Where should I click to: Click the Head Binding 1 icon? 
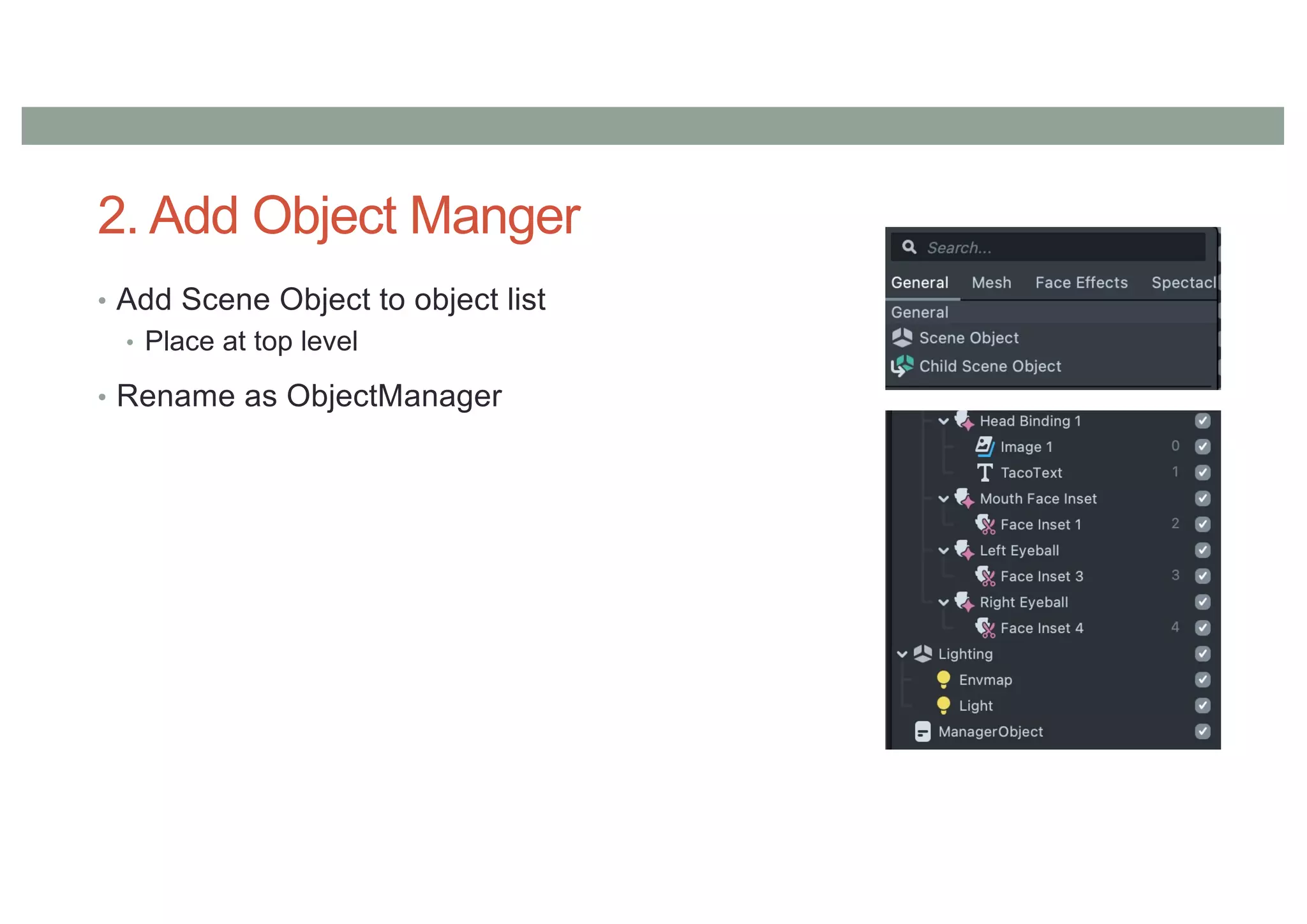click(x=964, y=421)
